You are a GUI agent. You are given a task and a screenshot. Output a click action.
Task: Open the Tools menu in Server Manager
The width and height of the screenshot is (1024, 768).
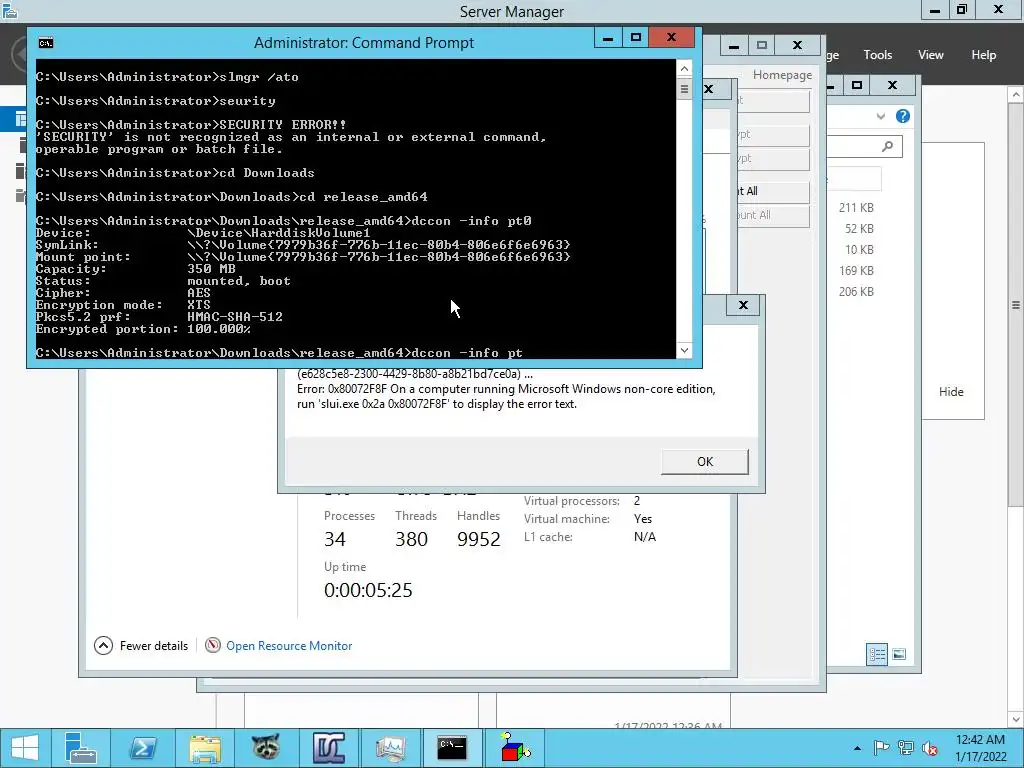878,55
